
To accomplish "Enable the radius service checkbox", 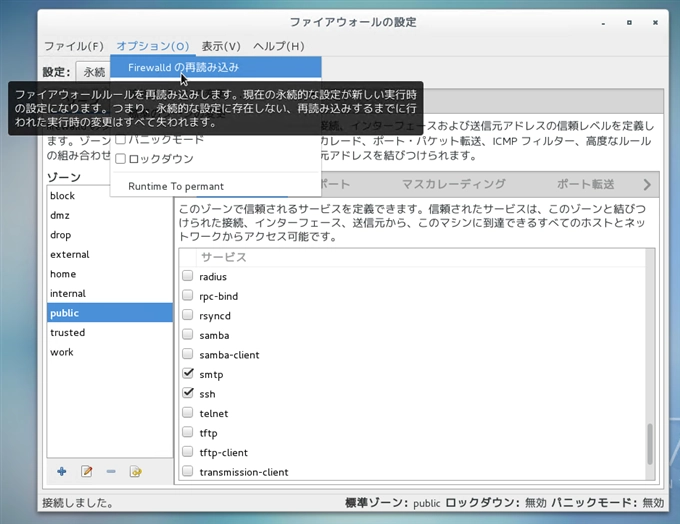I will (x=187, y=276).
